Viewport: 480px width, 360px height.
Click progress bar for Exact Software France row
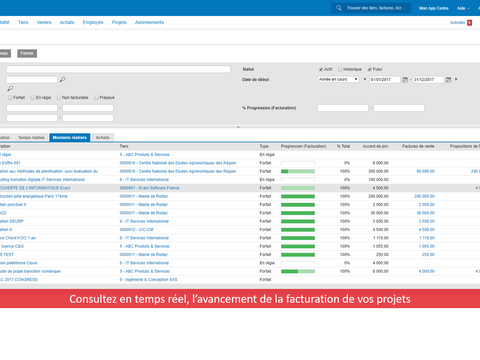pyautogui.click(x=298, y=188)
